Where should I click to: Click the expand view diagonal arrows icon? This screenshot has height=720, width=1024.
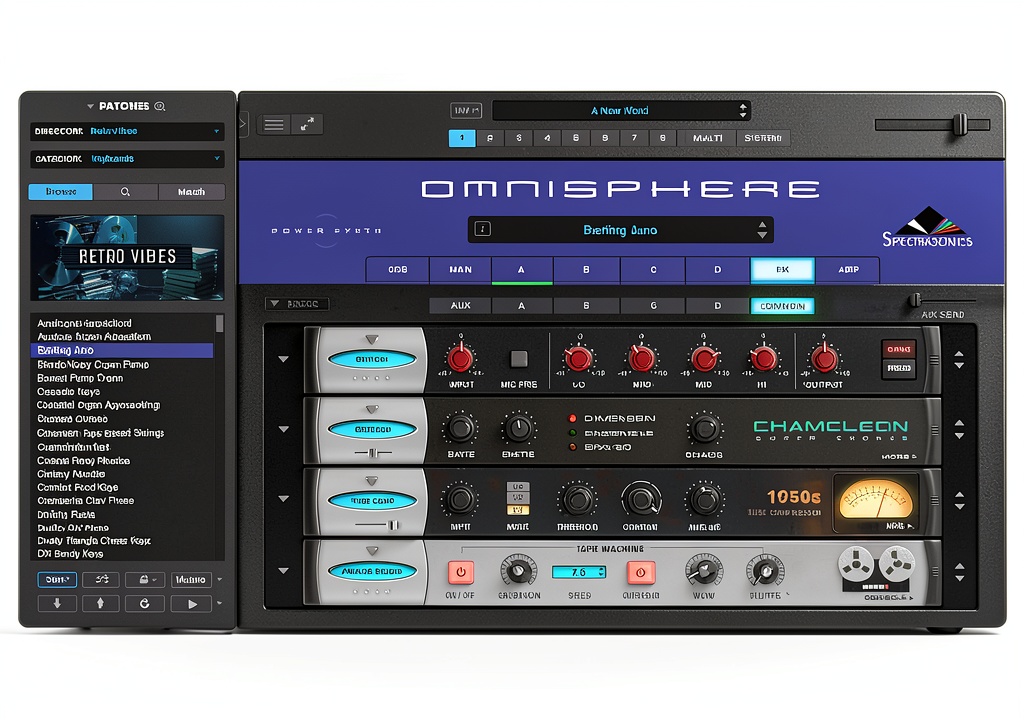(307, 124)
